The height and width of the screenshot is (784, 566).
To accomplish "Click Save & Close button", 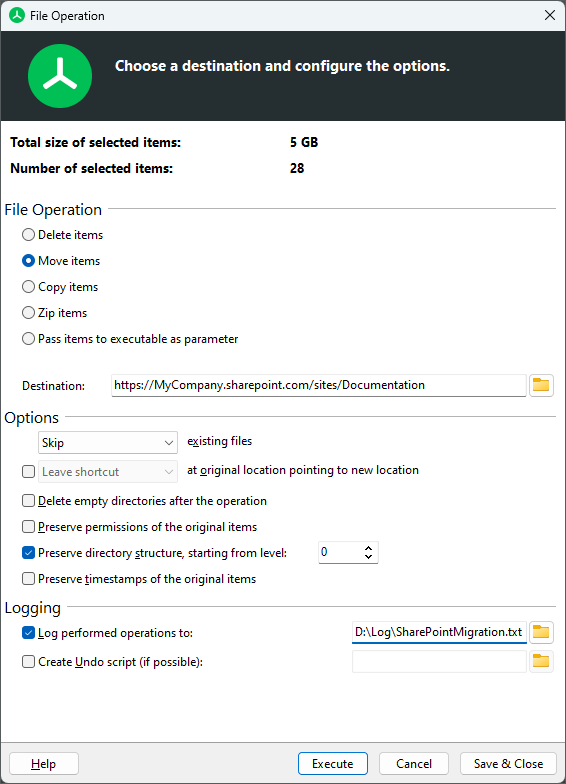I will [x=508, y=764].
